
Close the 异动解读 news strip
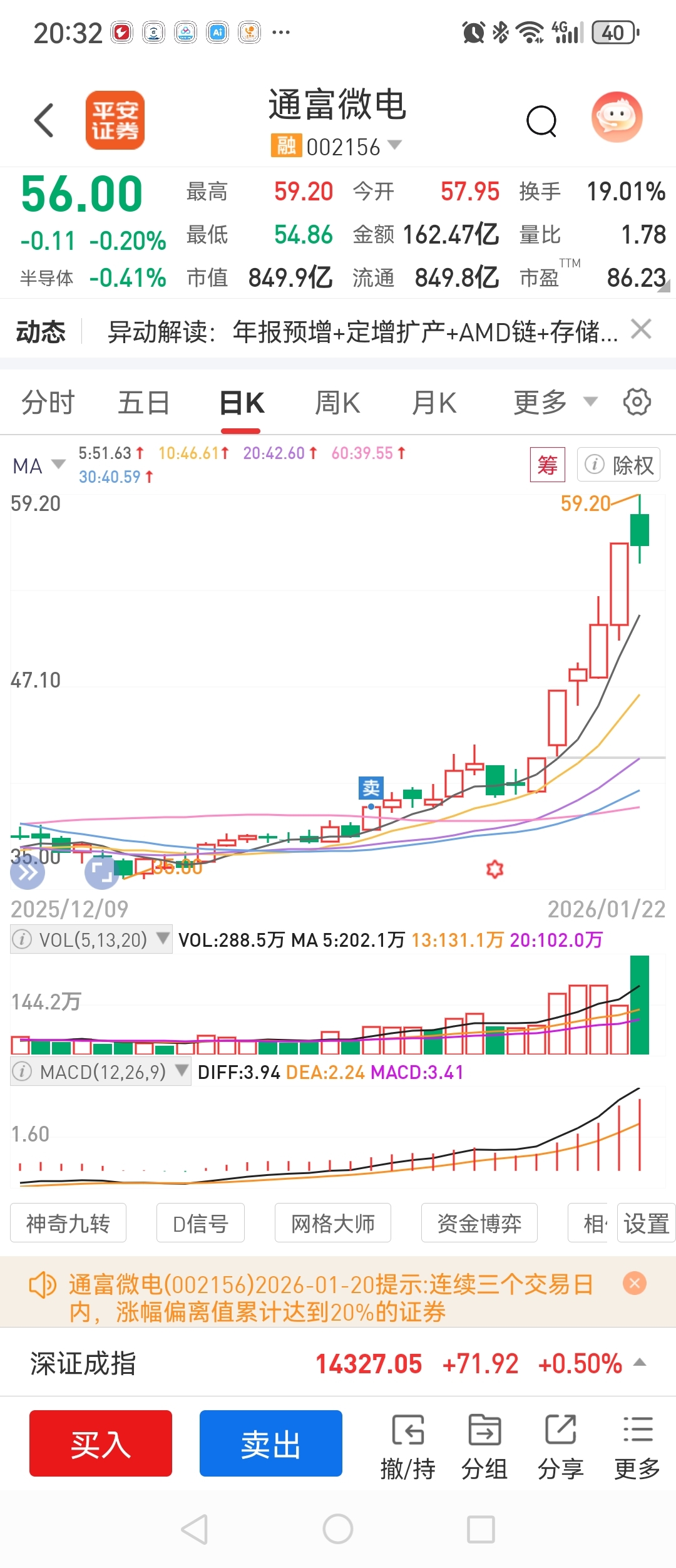pyautogui.click(x=641, y=329)
